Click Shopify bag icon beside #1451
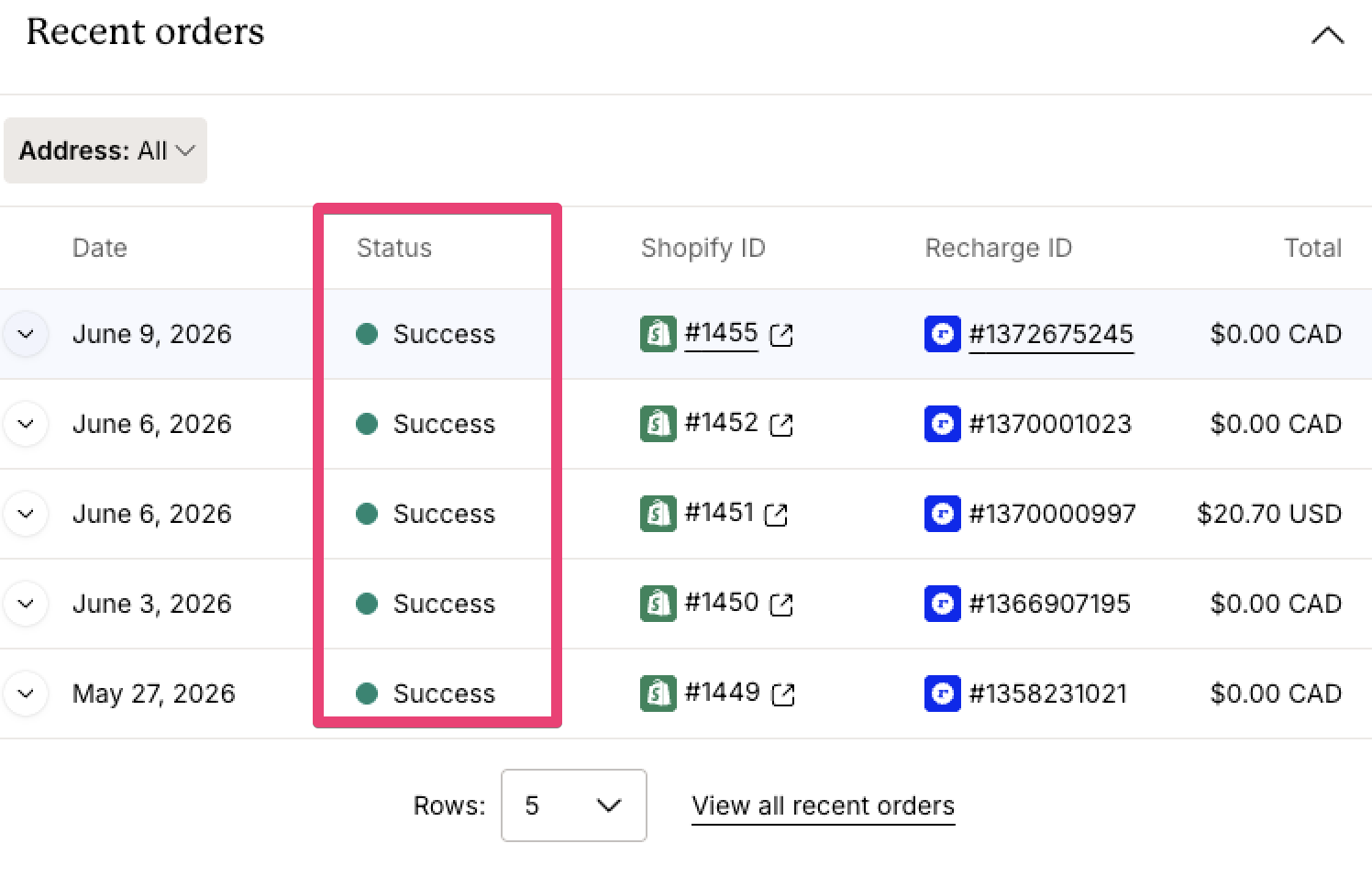Screen dimensions: 1372x877 [658, 514]
